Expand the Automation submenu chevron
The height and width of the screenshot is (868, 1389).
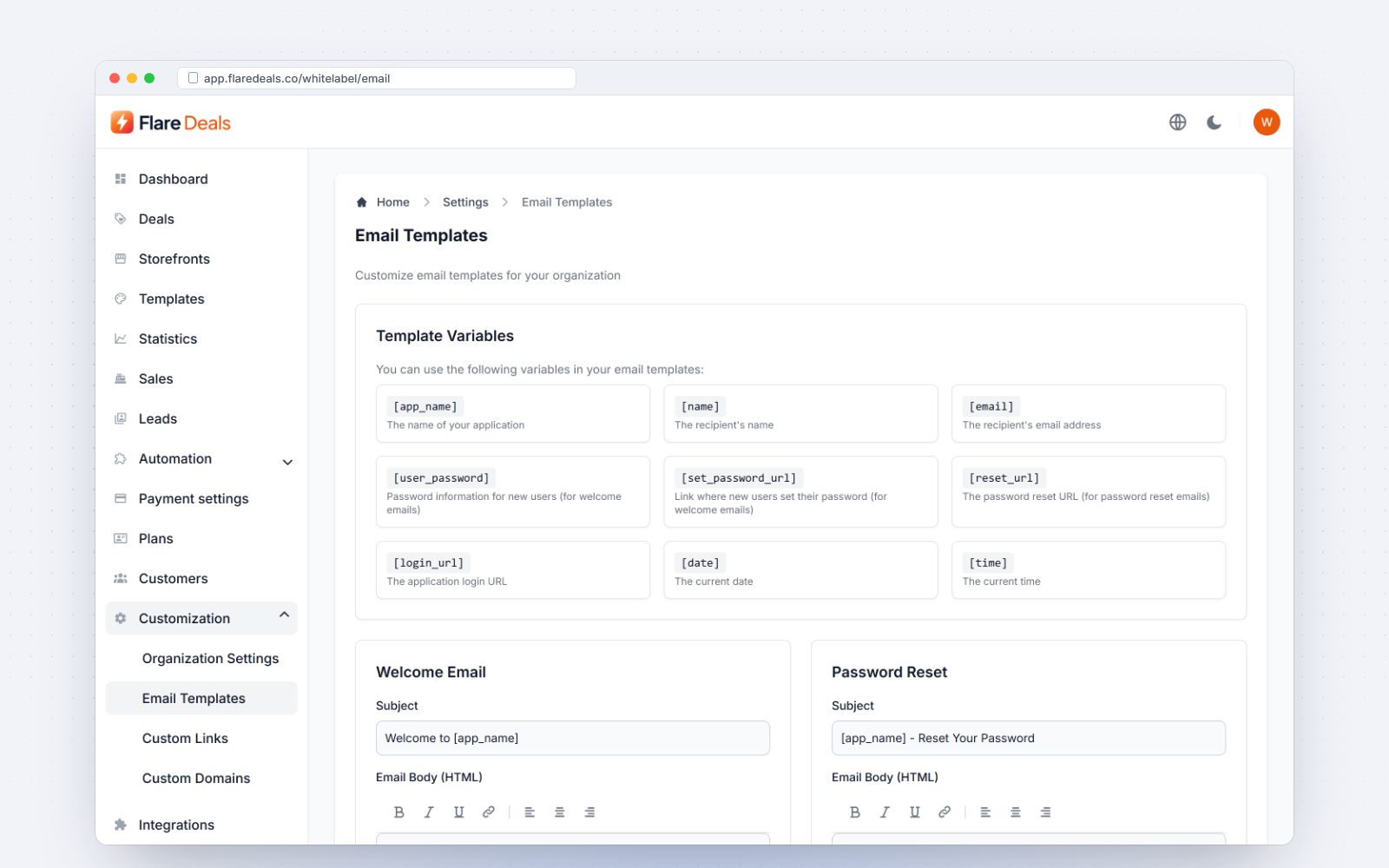pos(287,462)
